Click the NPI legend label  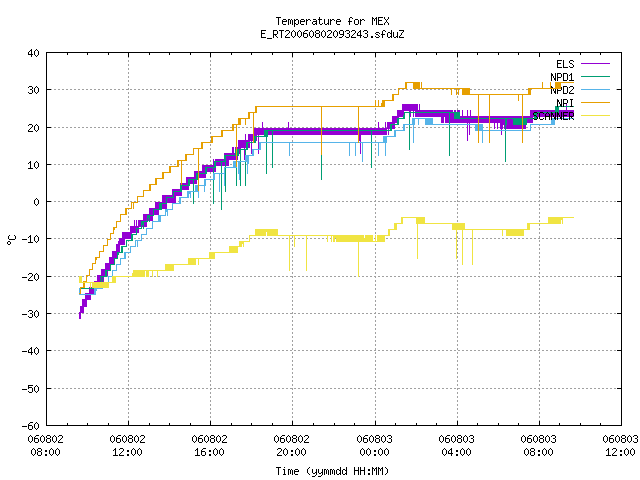(x=565, y=103)
